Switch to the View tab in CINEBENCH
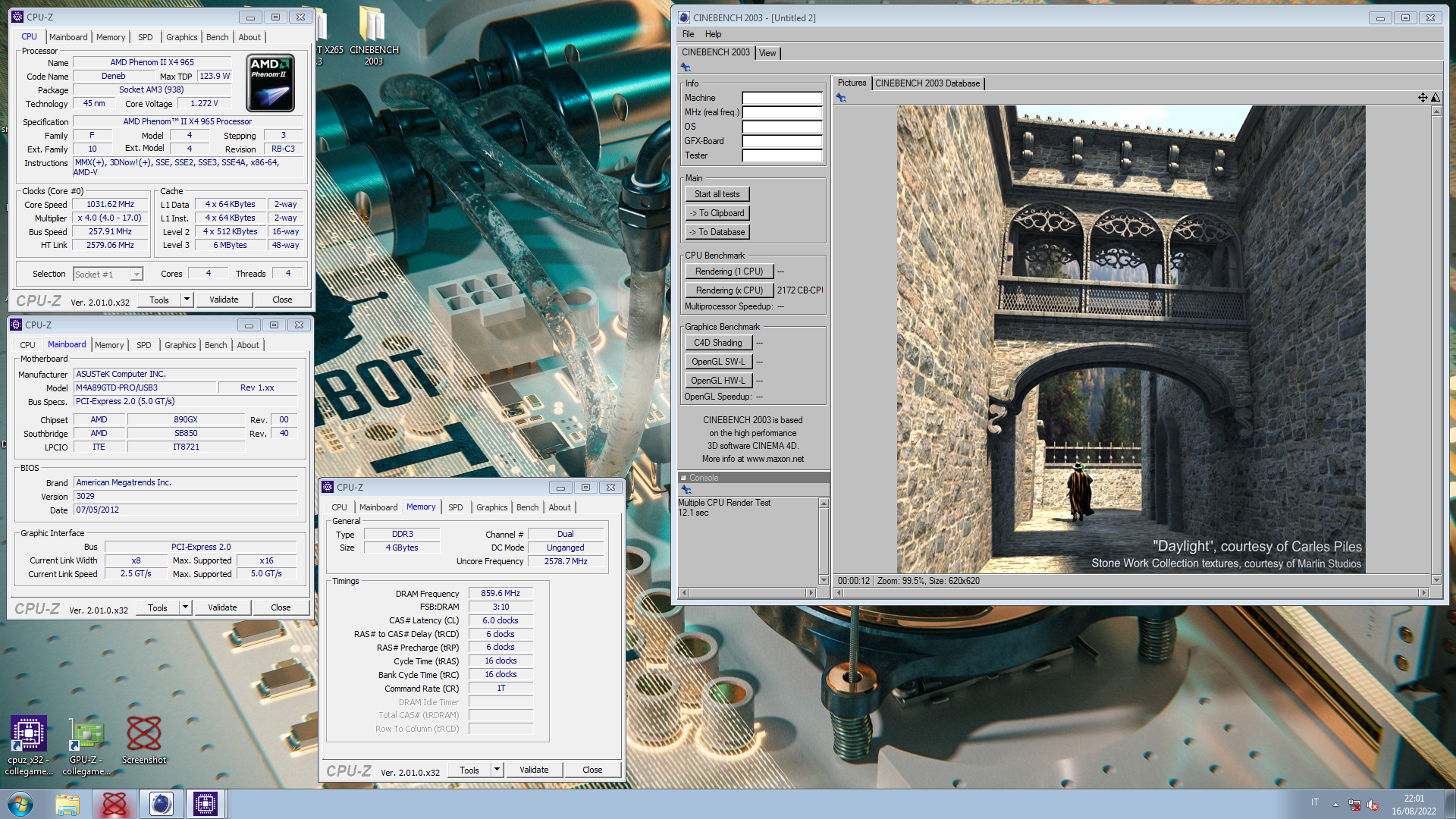 (767, 53)
